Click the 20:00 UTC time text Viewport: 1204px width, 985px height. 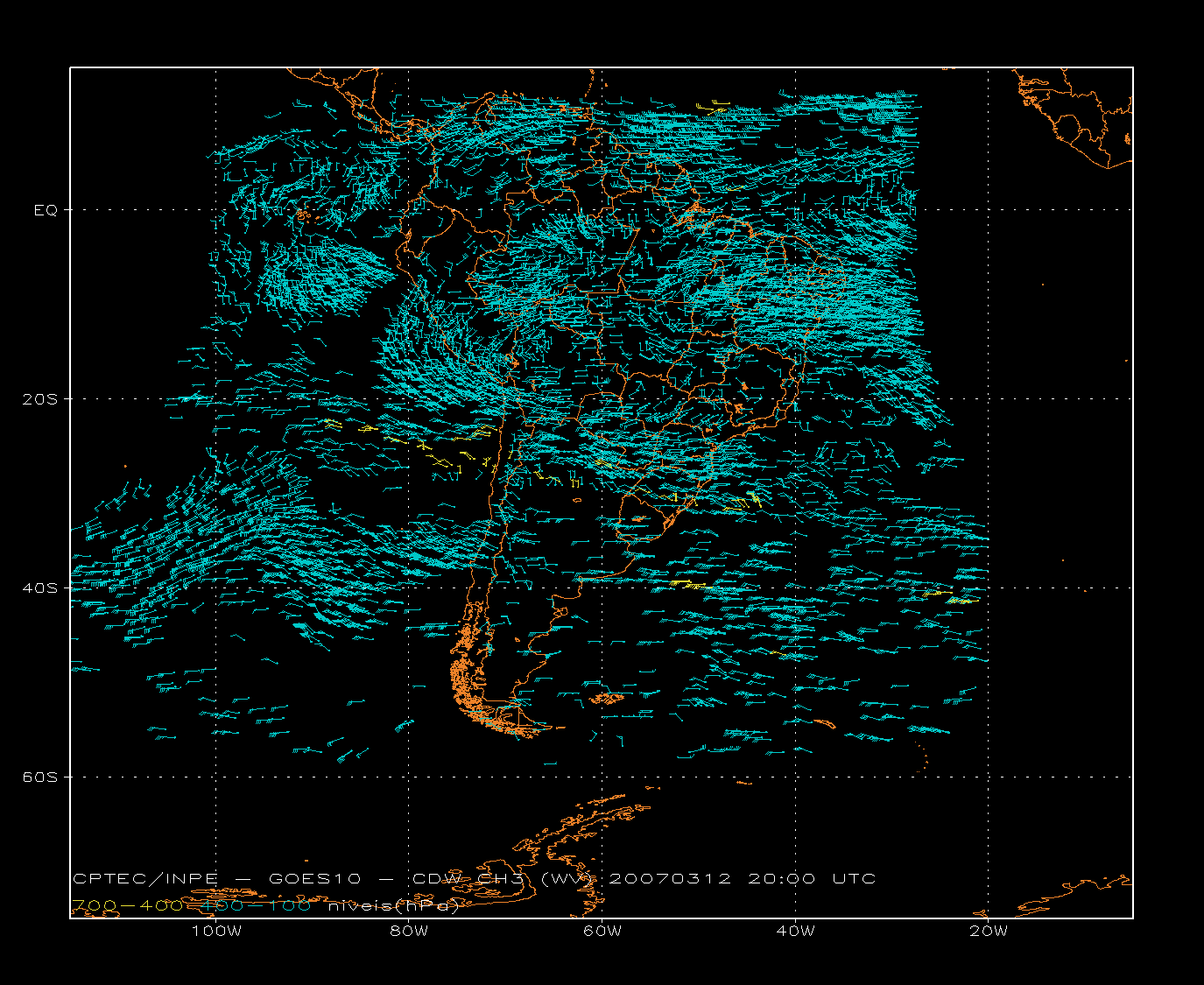[812, 879]
